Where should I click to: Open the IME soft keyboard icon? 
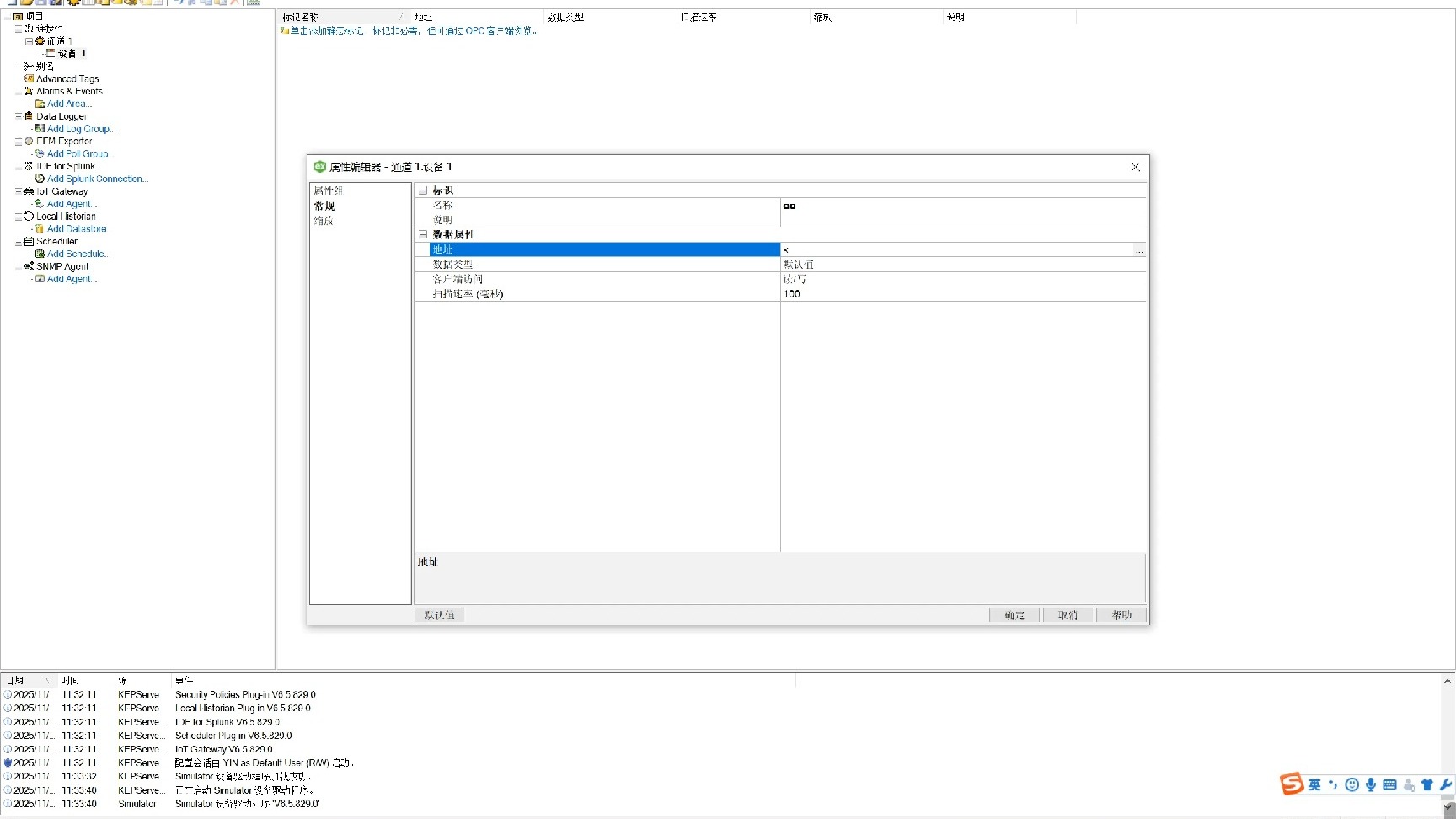pos(1389,784)
